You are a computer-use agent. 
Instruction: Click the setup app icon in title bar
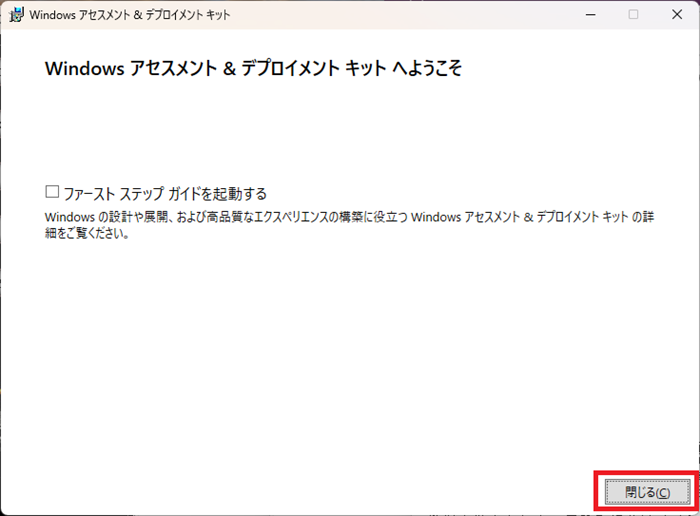(x=16, y=15)
